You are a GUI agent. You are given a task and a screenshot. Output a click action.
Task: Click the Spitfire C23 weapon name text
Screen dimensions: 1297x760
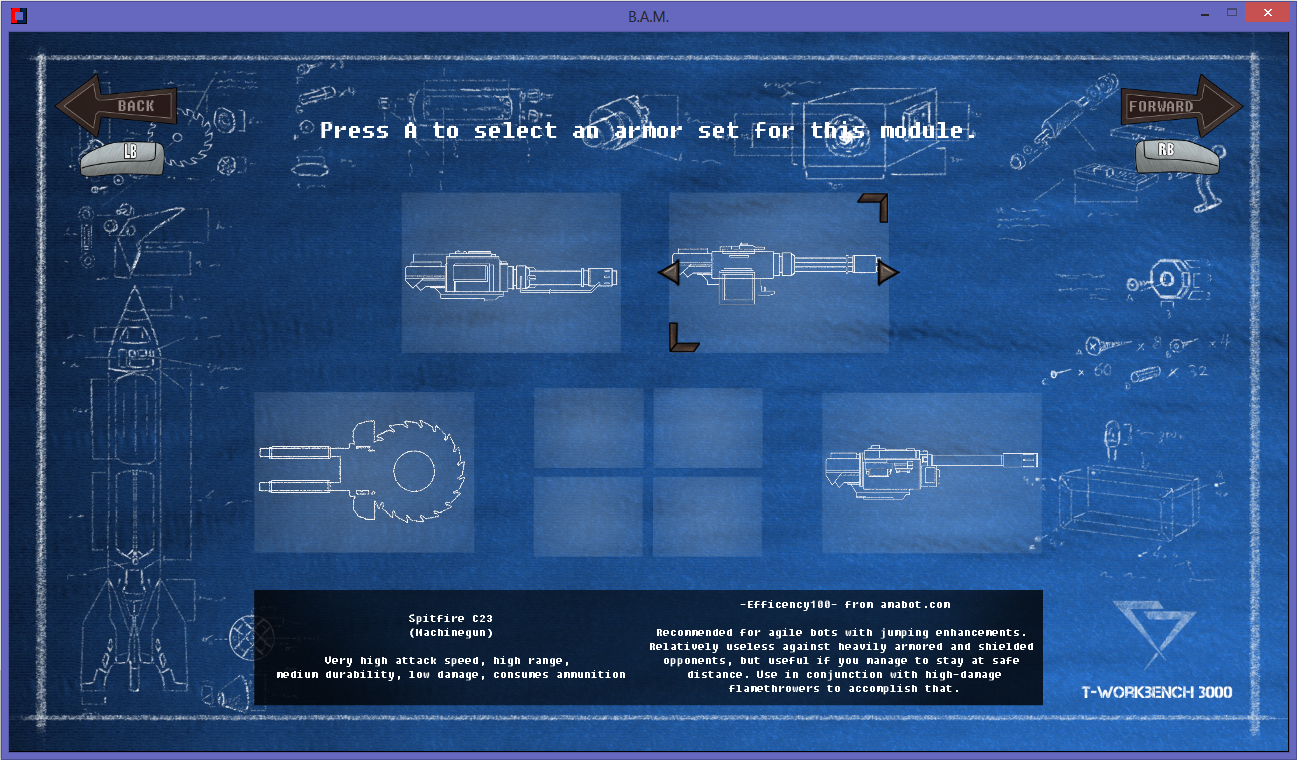point(450,618)
